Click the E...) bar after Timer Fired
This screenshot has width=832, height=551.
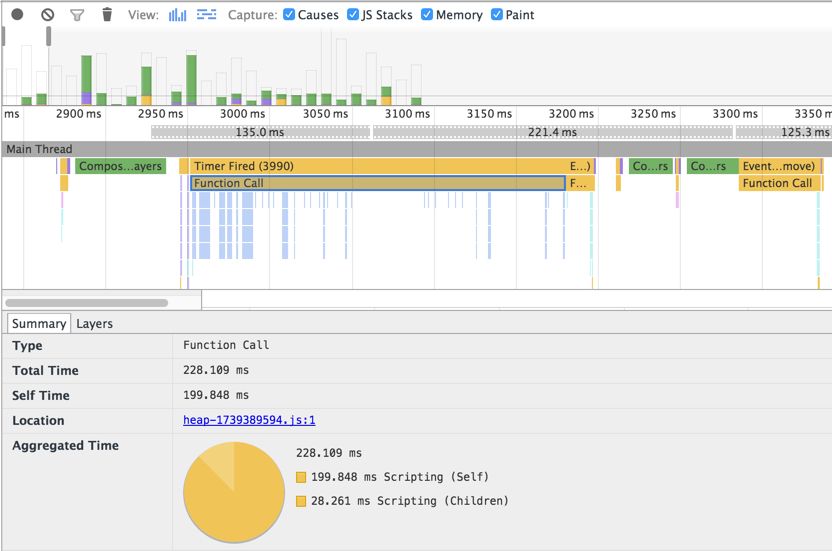(580, 166)
